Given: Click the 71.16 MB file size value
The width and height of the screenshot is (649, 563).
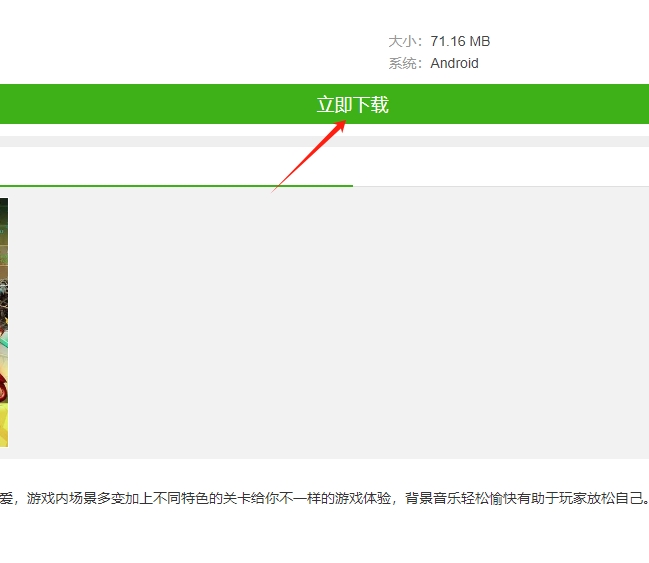Looking at the screenshot, I should (x=460, y=41).
